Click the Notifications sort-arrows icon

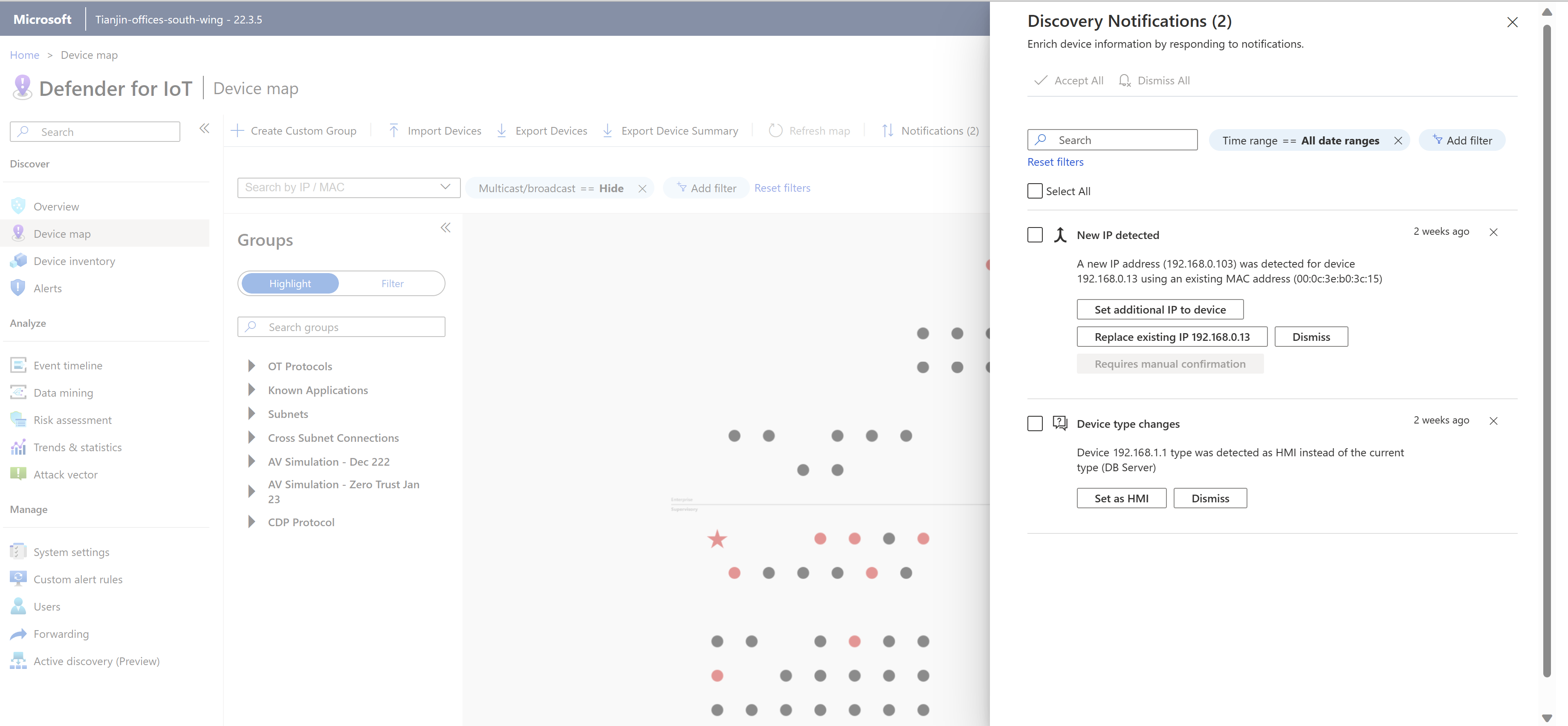pyautogui.click(x=888, y=130)
